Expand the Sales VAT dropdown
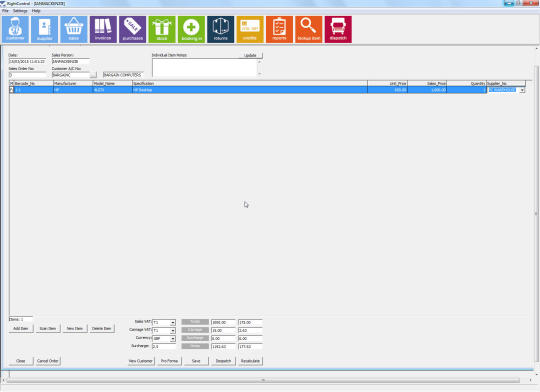The width and height of the screenshot is (540, 392). click(173, 323)
